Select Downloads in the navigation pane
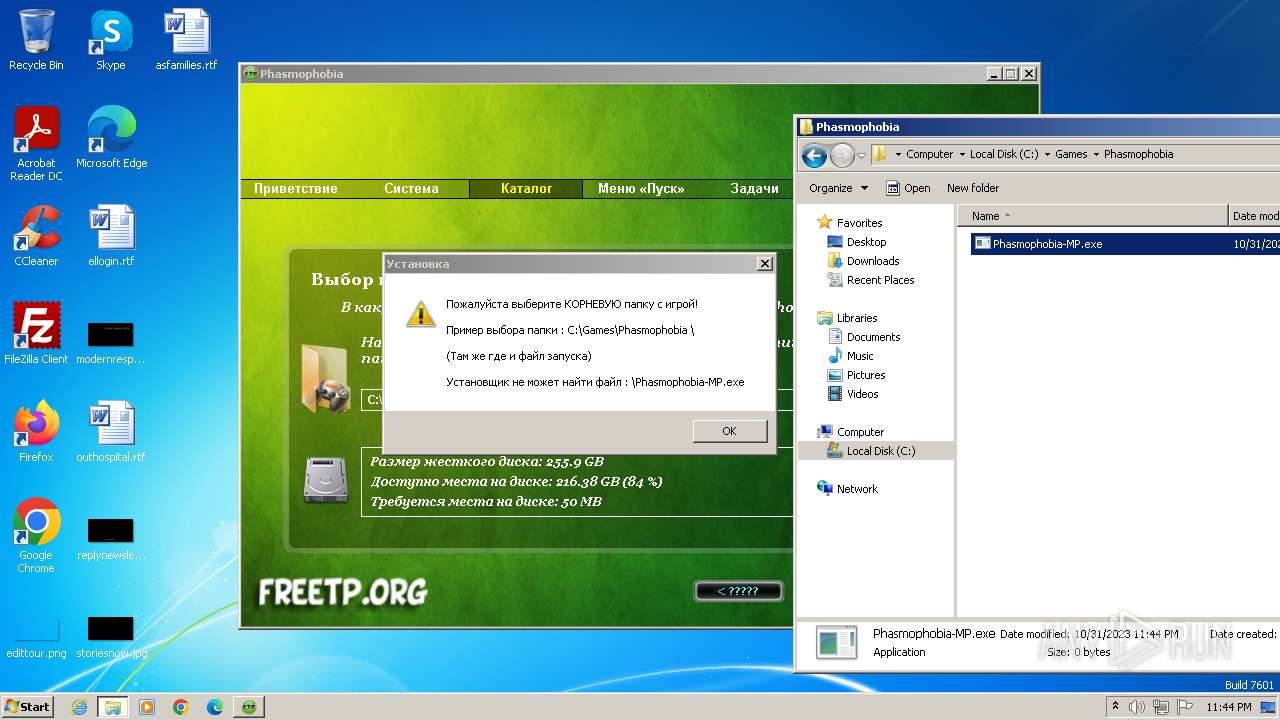 click(872, 261)
